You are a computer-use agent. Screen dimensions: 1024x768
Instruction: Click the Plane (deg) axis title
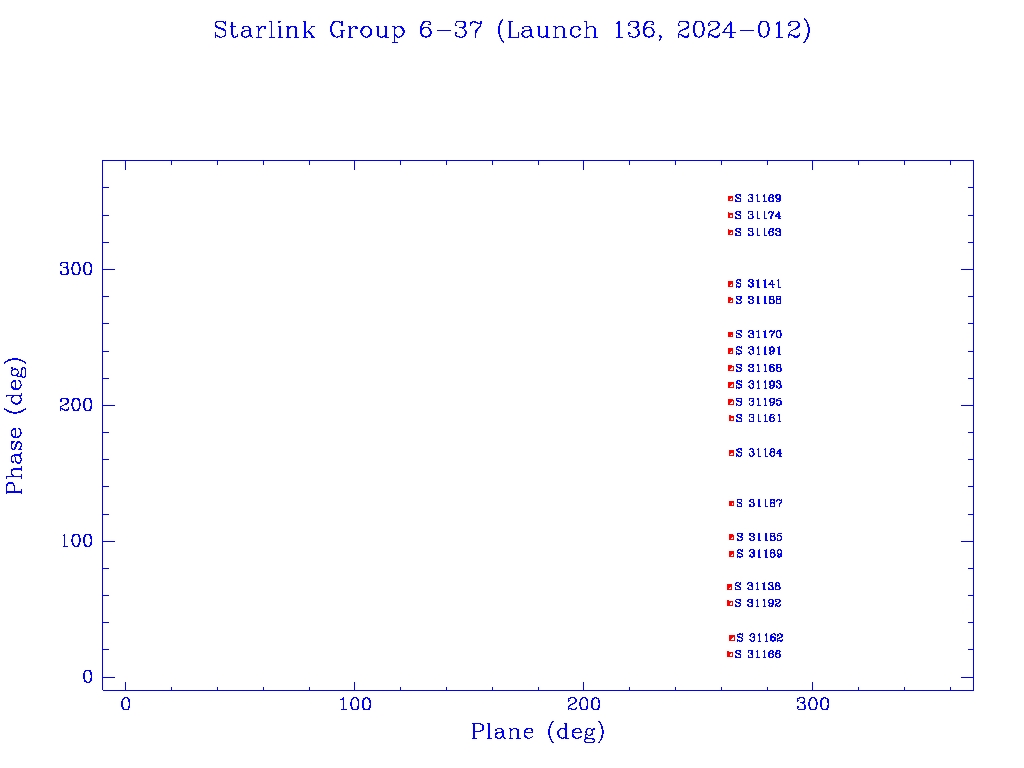tap(538, 732)
